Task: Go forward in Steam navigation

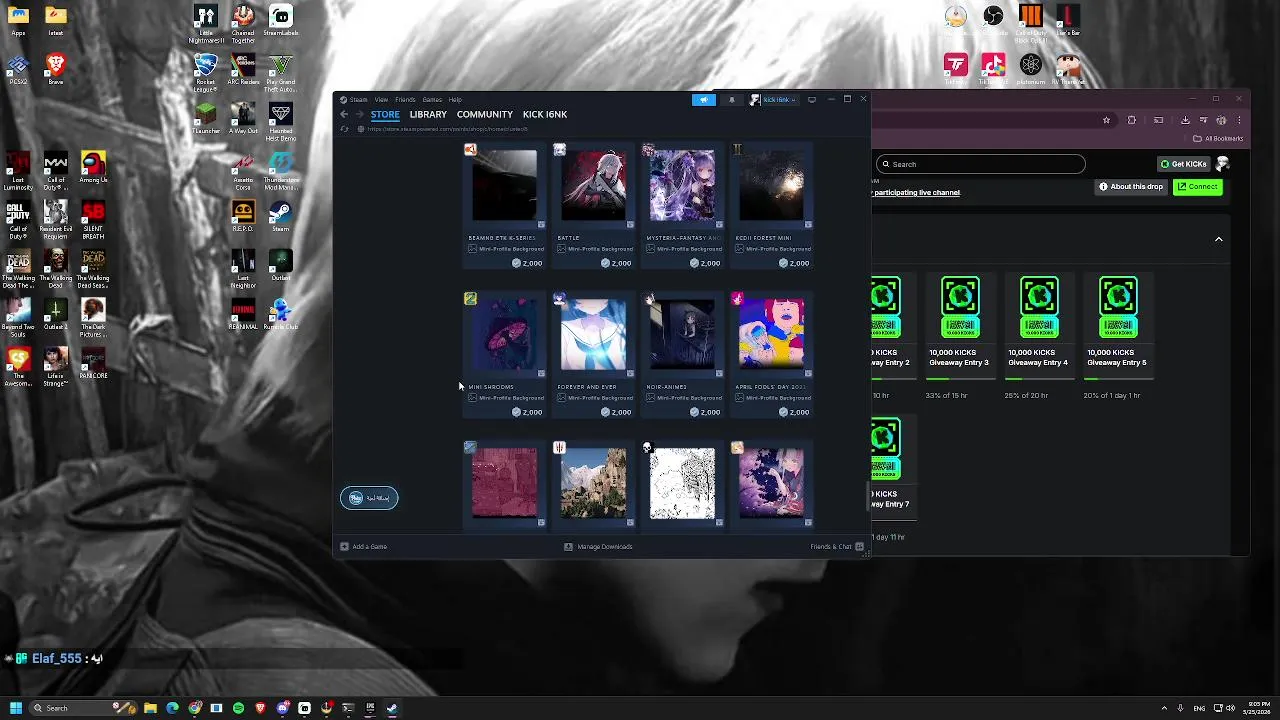Action: 359,115
